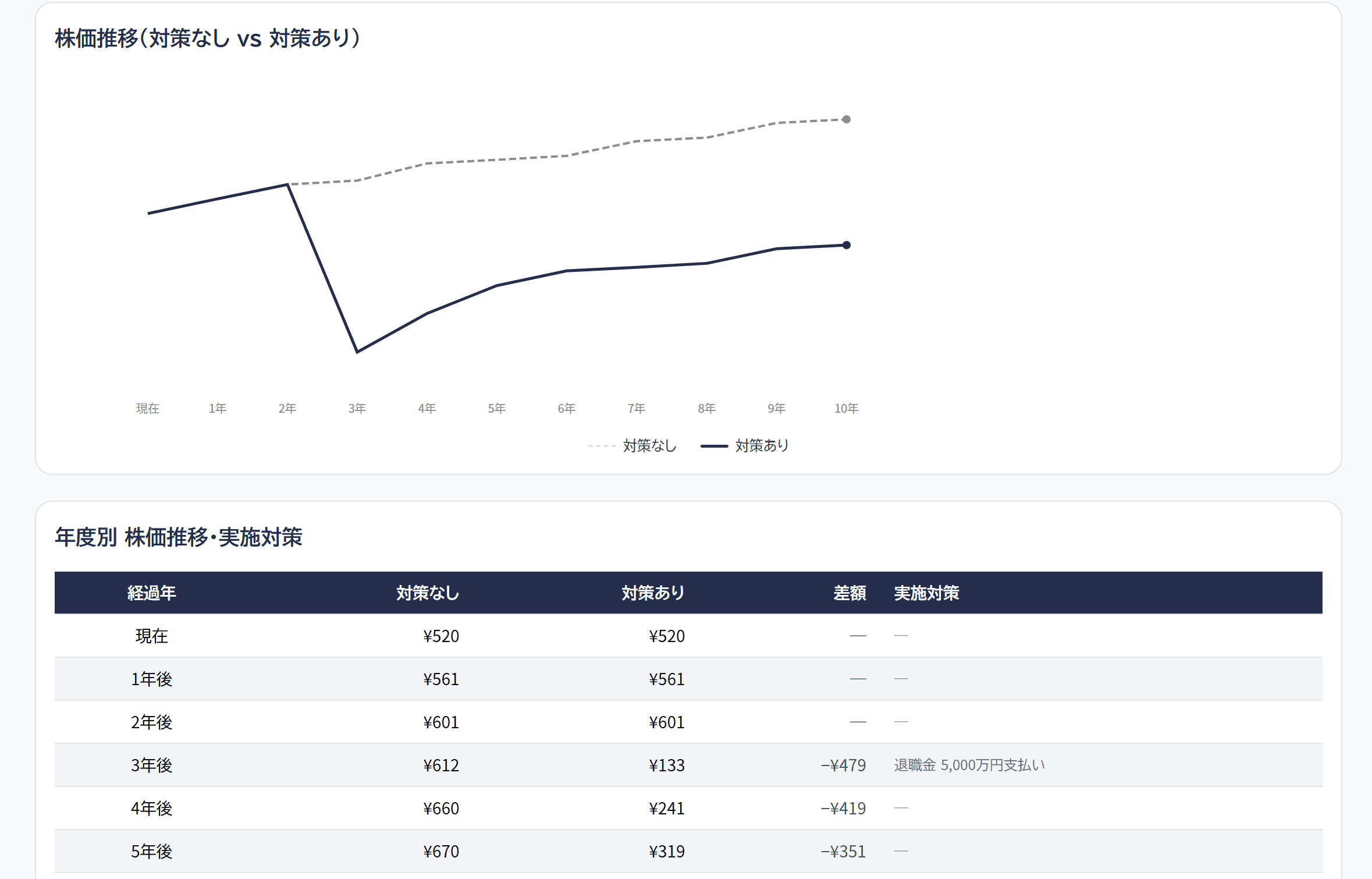Click the ¥133 value in 3年後 row

pyautogui.click(x=667, y=765)
